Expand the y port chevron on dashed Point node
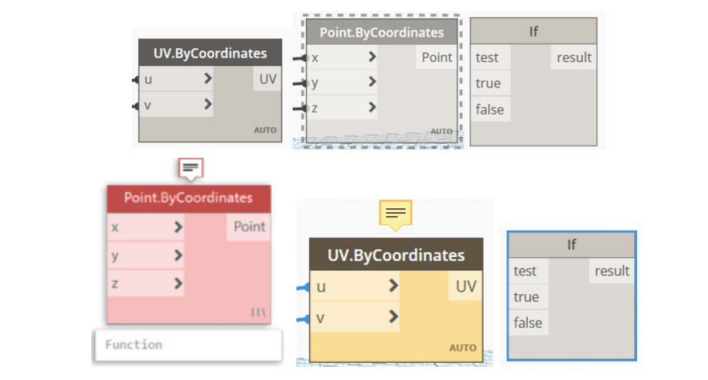 tap(372, 82)
